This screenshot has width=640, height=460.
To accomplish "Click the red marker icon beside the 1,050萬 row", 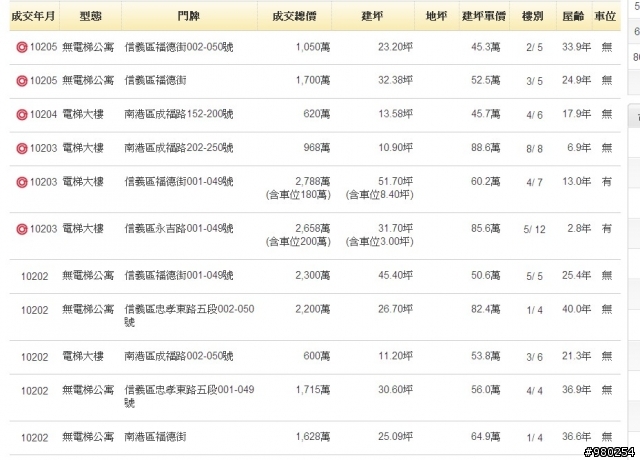I will tap(22, 48).
